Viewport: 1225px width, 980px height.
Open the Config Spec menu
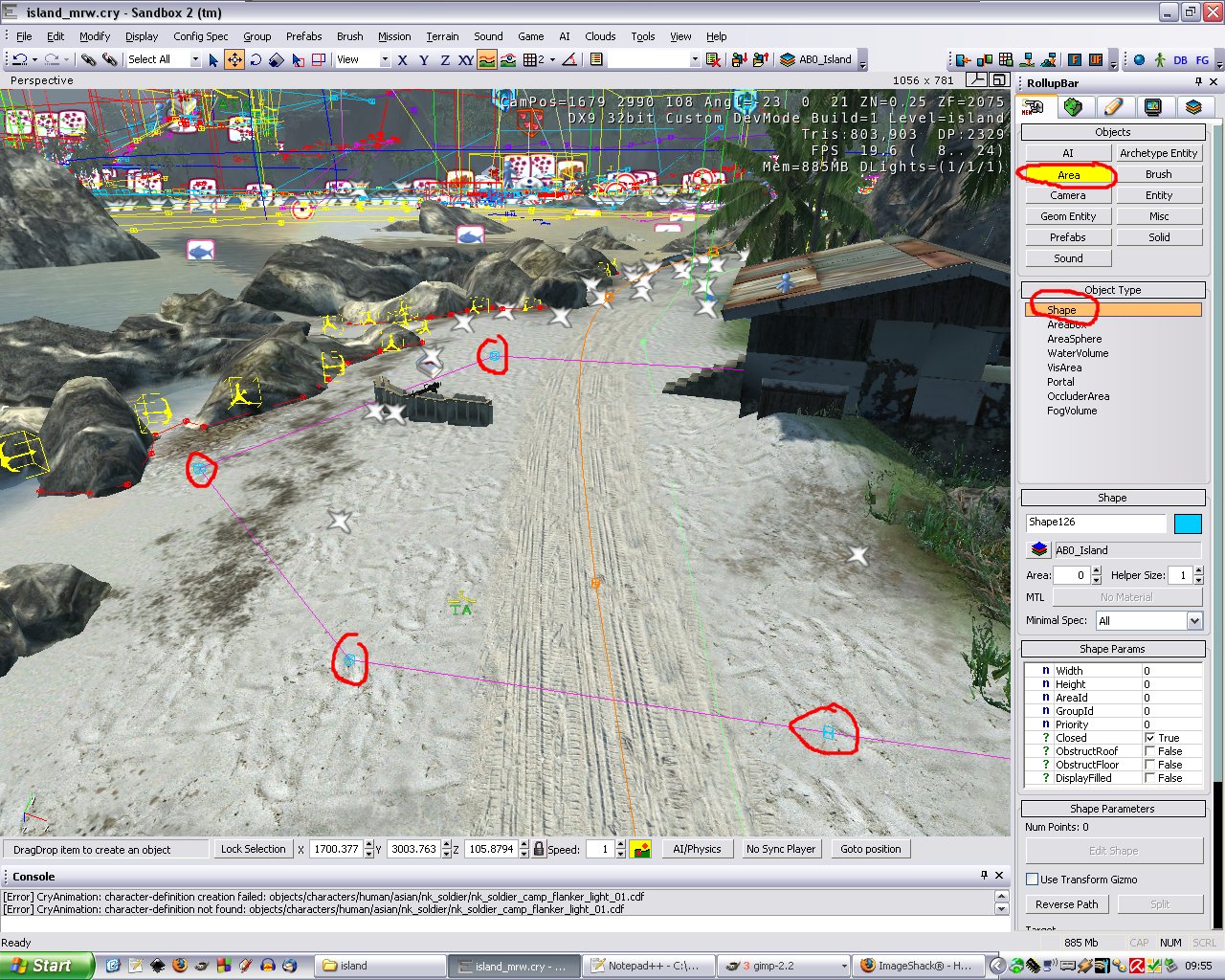click(200, 36)
